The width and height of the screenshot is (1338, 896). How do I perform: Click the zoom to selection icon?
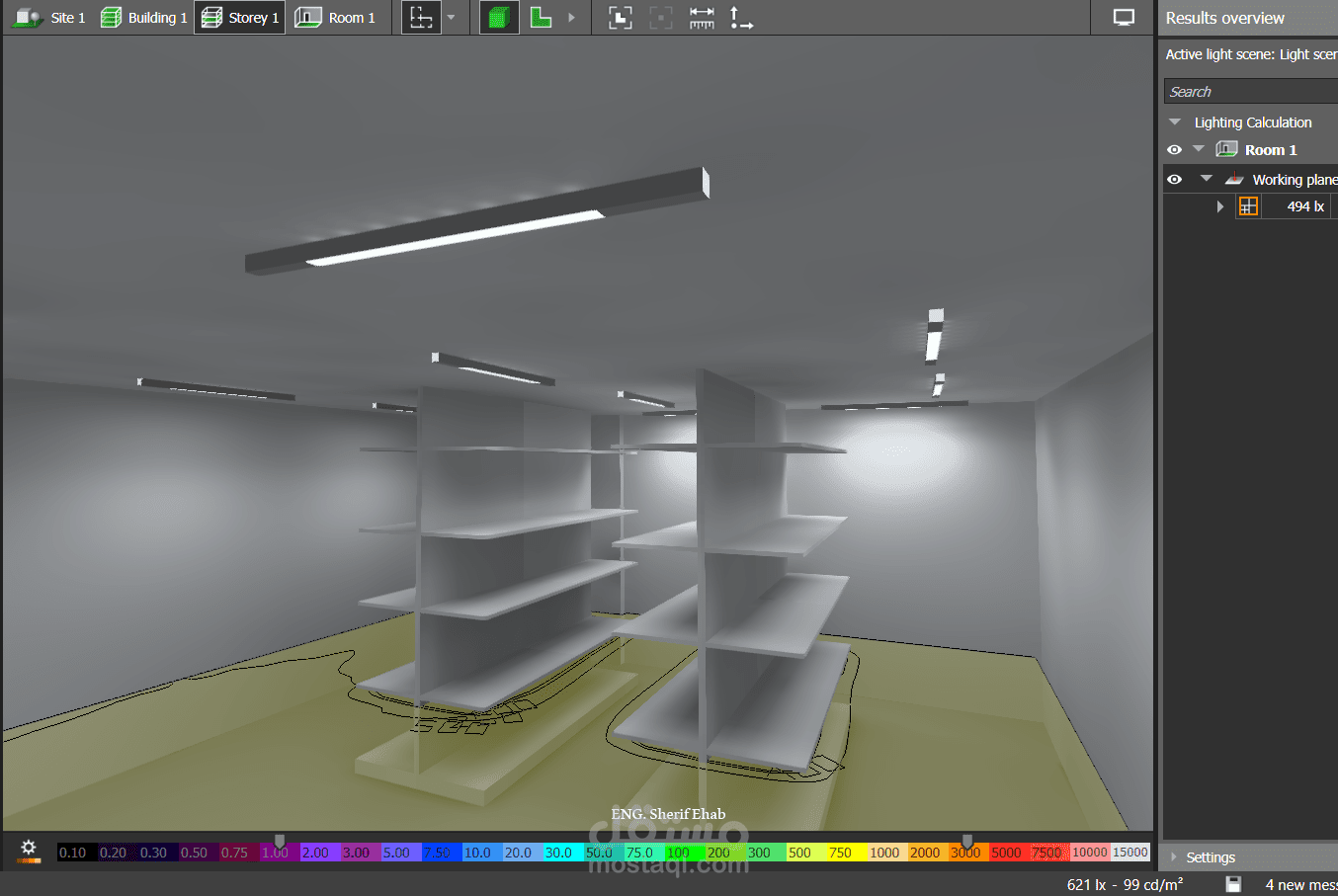pyautogui.click(x=661, y=18)
